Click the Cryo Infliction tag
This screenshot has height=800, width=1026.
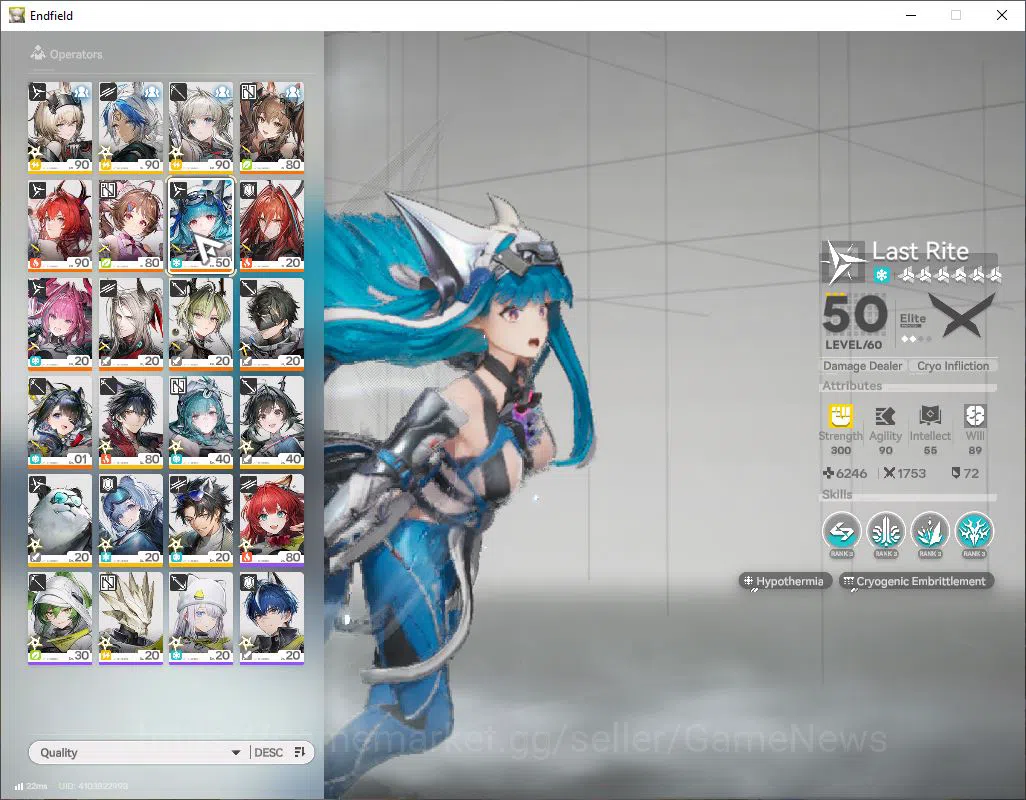click(953, 366)
